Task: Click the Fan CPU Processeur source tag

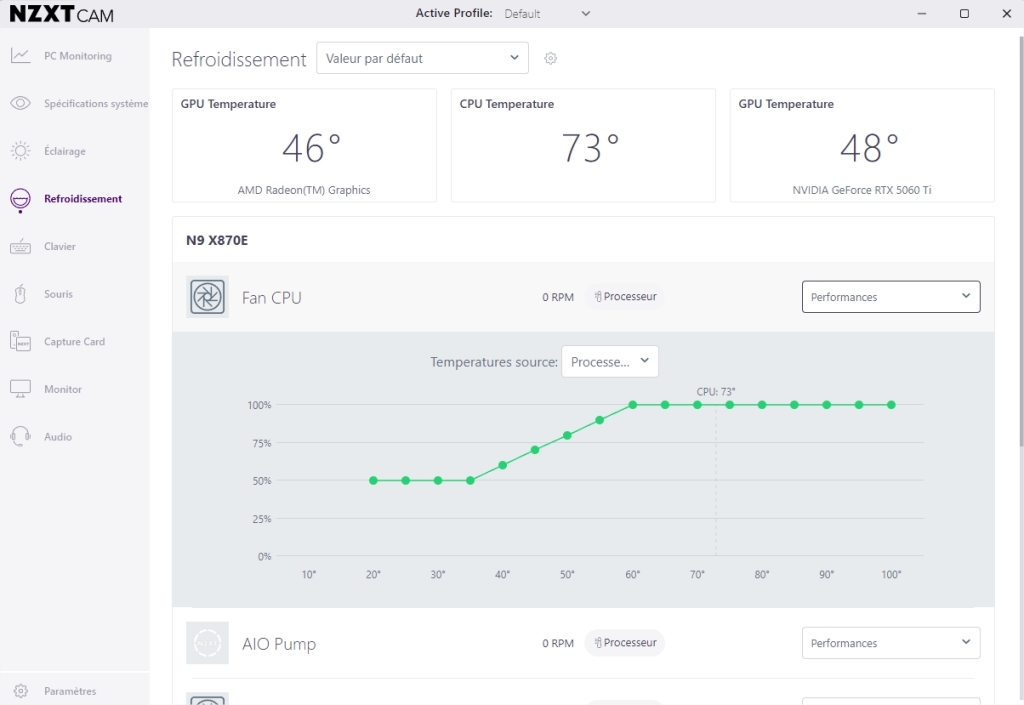Action: pyautogui.click(x=625, y=296)
